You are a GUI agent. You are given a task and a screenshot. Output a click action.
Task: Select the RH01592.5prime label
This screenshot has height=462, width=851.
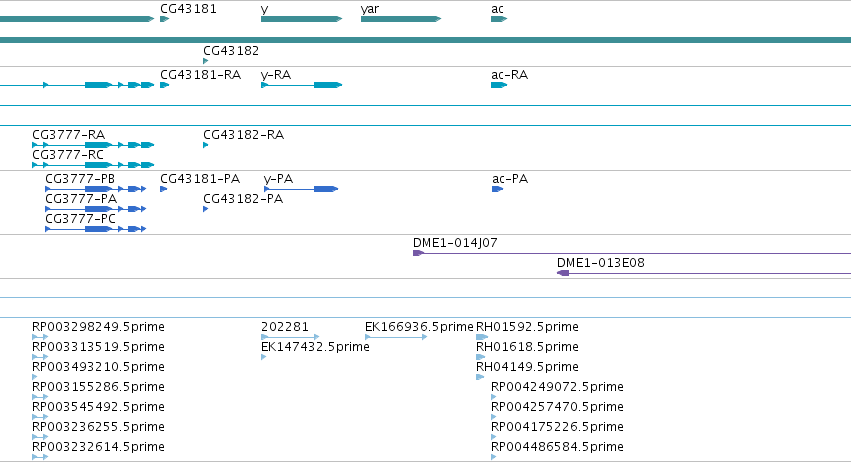click(527, 327)
